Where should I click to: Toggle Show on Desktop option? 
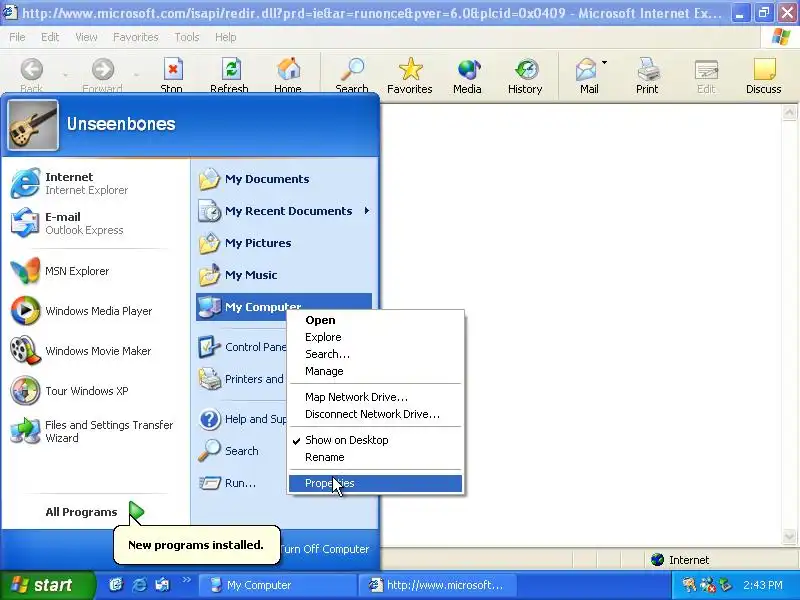point(375,440)
